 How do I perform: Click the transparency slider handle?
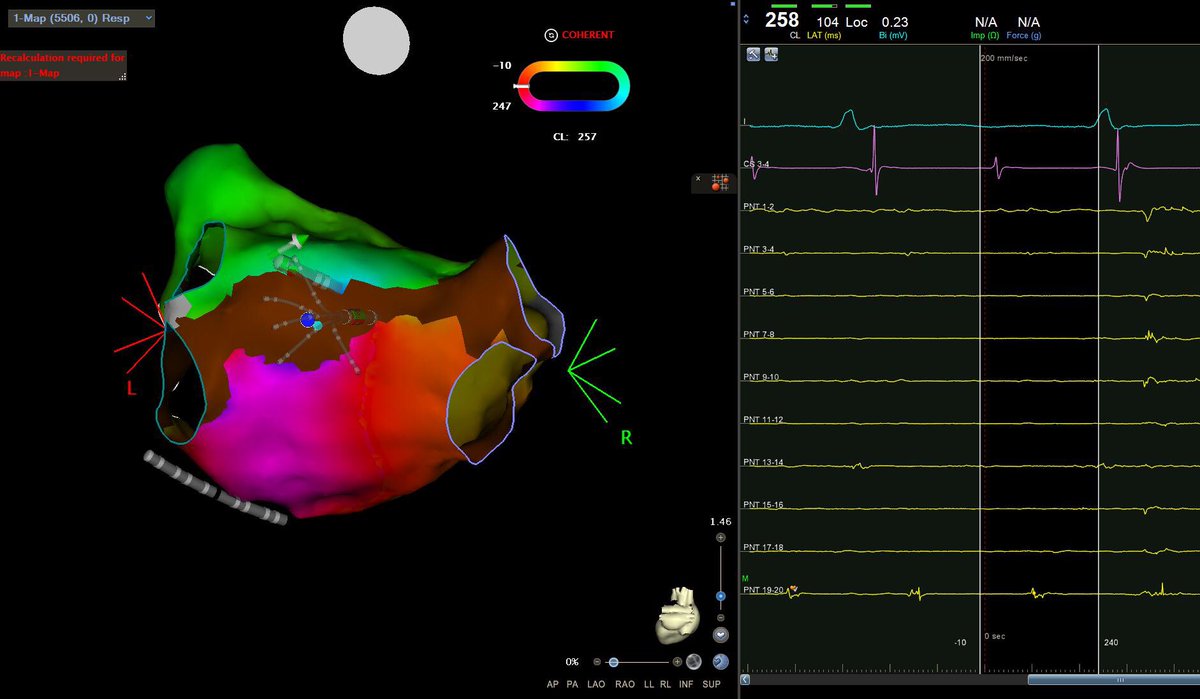(613, 662)
